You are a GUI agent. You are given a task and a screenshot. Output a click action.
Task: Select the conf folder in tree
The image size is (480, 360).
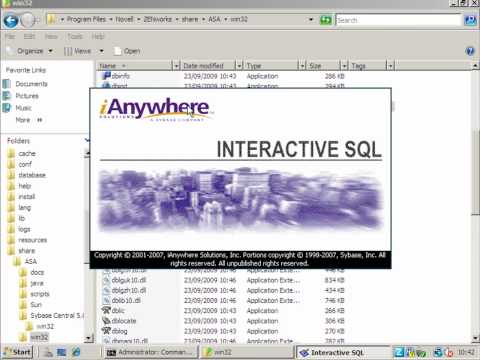(25, 164)
